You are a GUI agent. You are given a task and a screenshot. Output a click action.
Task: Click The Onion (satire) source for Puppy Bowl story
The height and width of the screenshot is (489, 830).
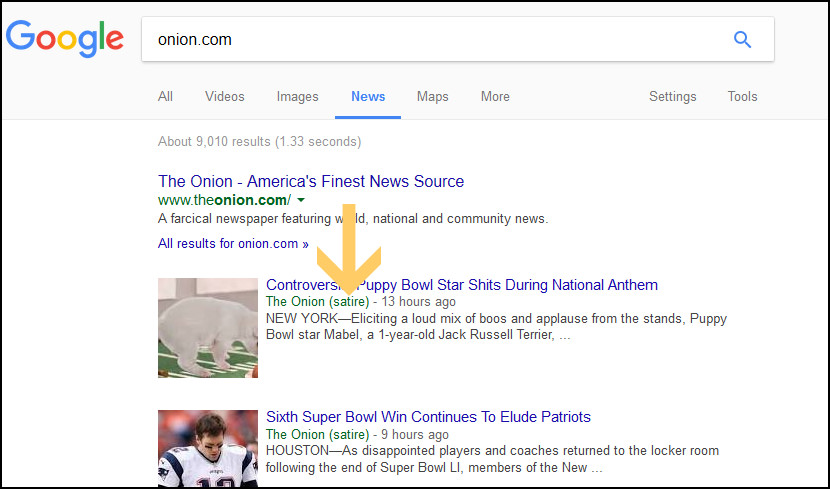tap(317, 302)
